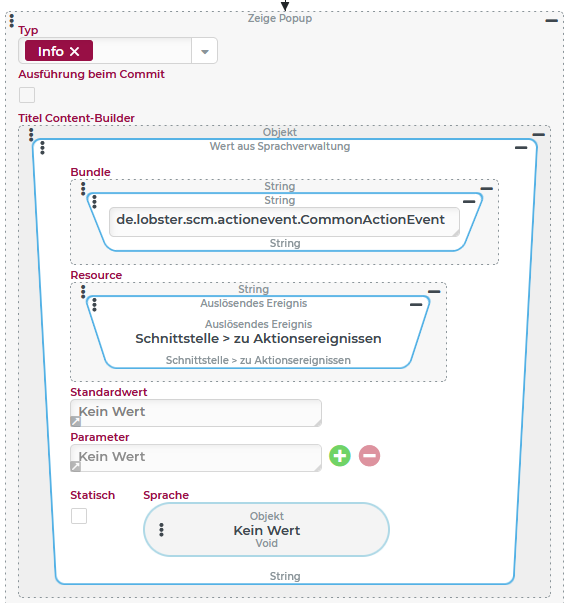
Task: Open the Wert aus Sprachverwaltung three-dot menu
Action: coord(43,148)
